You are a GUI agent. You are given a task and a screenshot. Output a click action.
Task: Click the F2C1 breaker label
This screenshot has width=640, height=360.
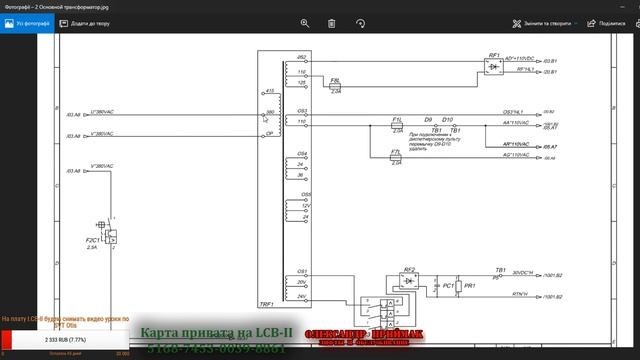[93, 240]
